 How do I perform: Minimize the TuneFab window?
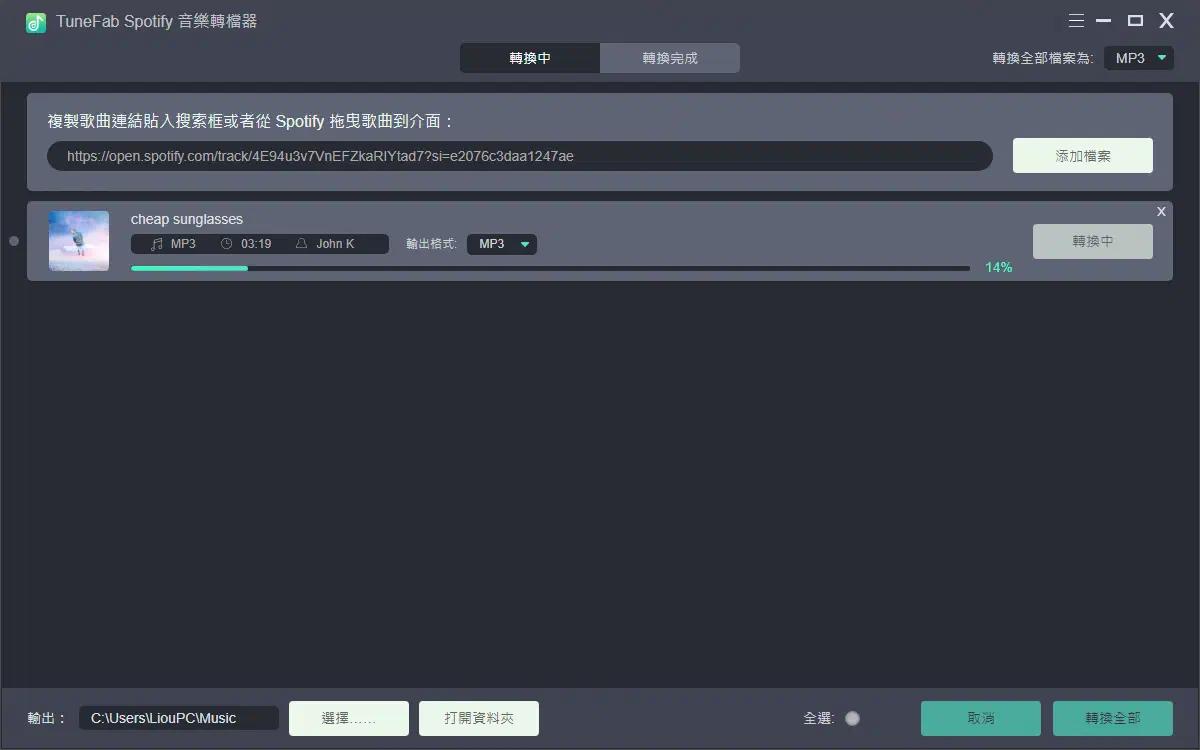click(1104, 21)
